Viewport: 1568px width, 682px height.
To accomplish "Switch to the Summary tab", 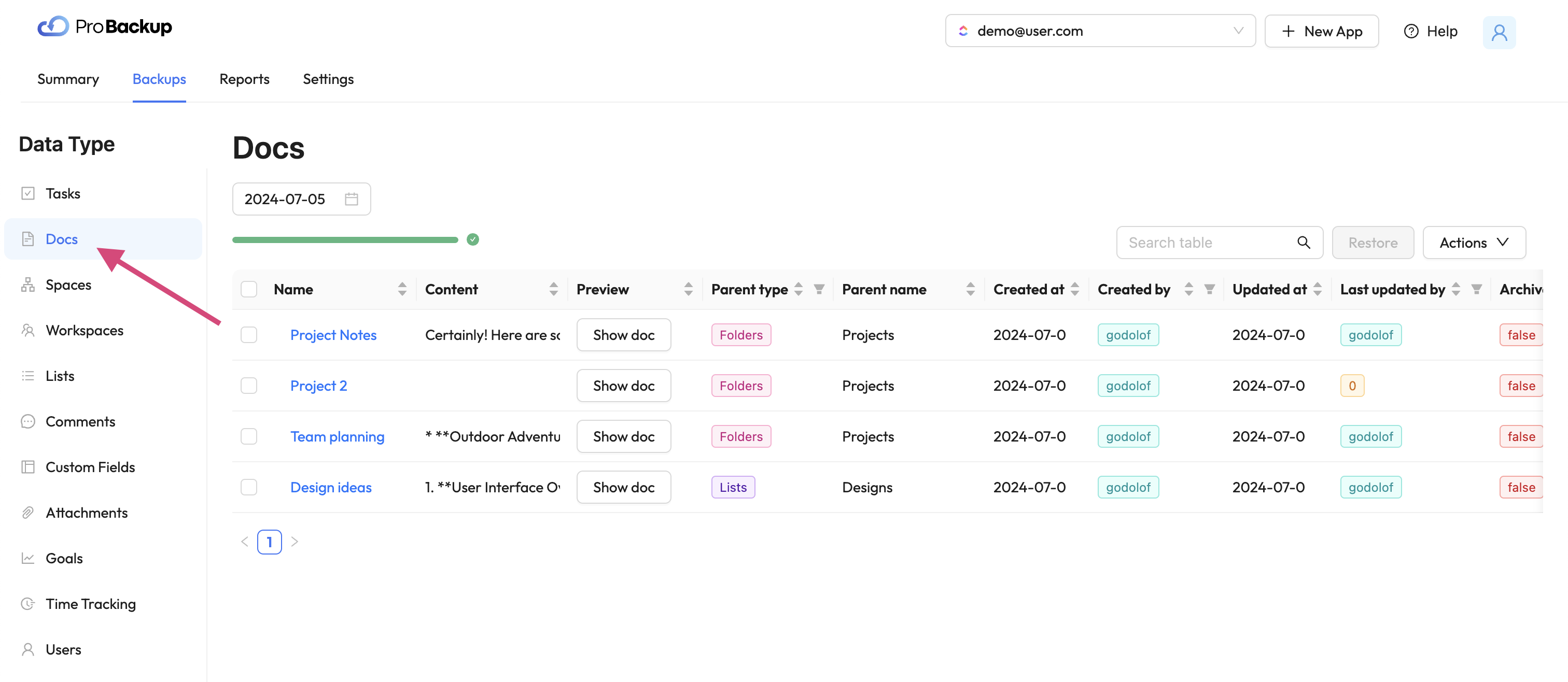I will [x=68, y=79].
